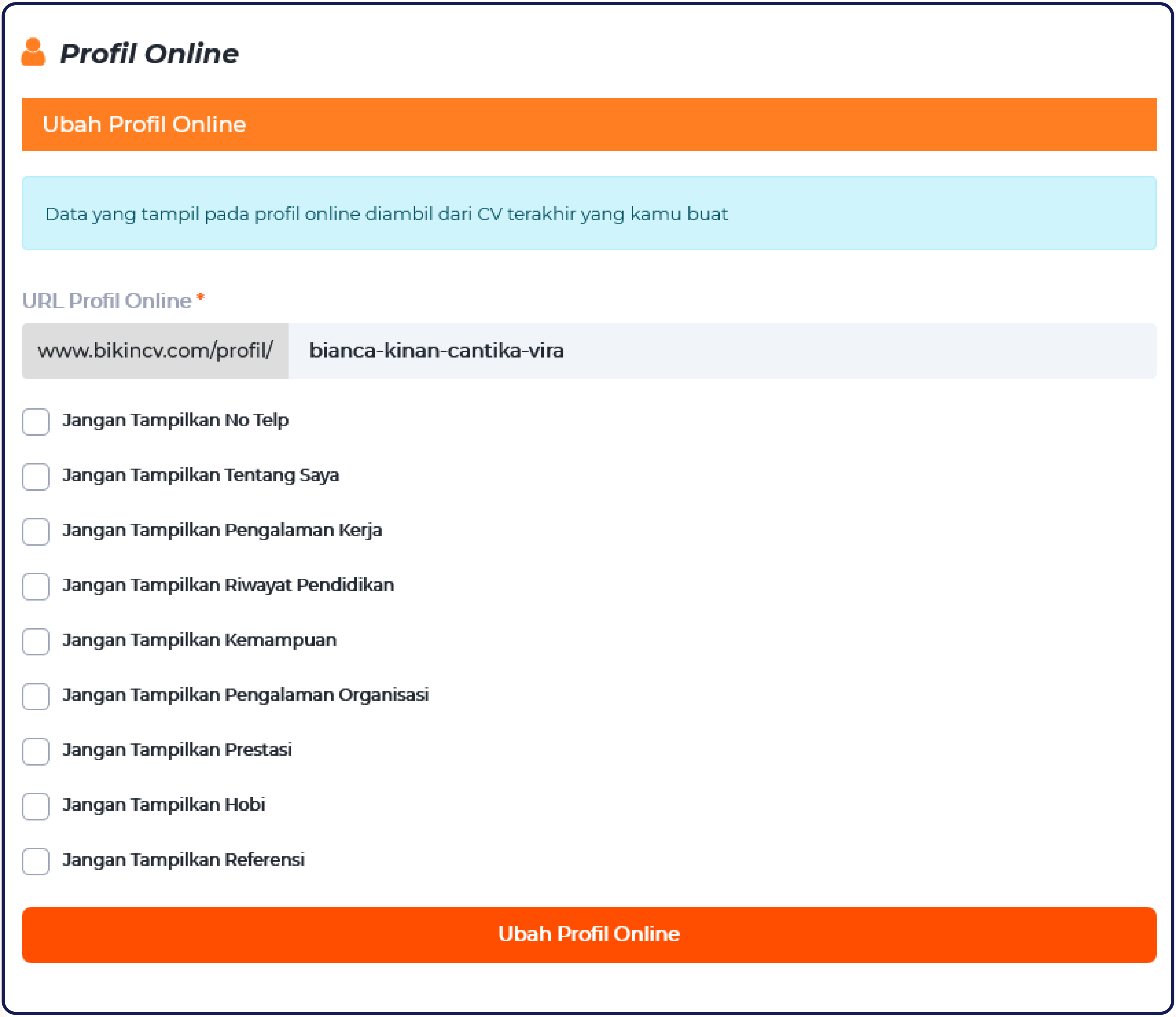Screen dimensions: 1176x1017
Task: Click the Profil Online page title
Action: click(149, 54)
